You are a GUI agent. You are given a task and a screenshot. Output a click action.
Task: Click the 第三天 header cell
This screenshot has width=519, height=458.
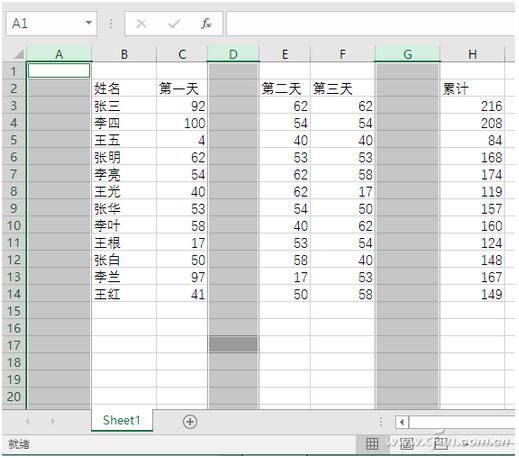coord(342,89)
